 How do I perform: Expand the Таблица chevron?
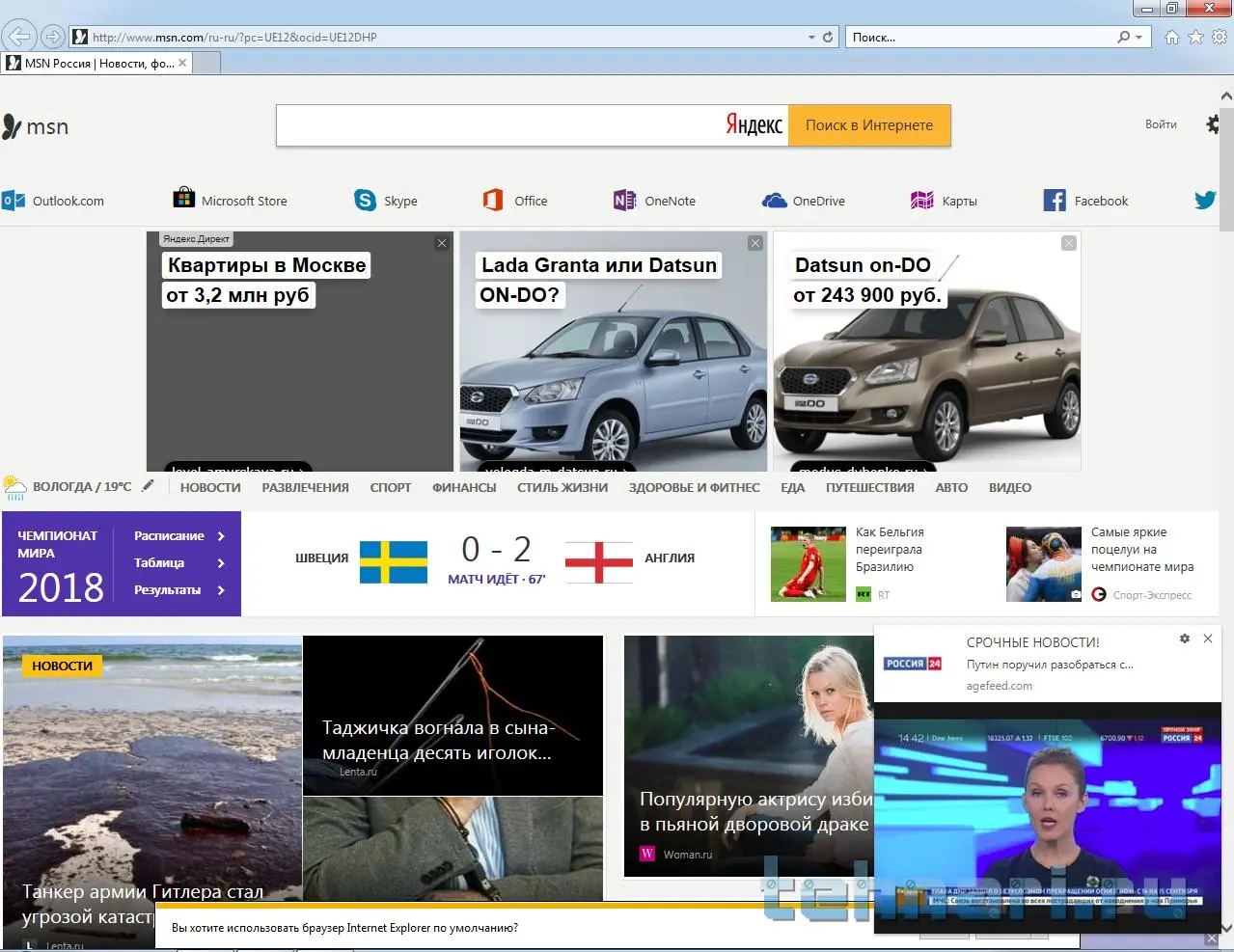pyautogui.click(x=221, y=563)
